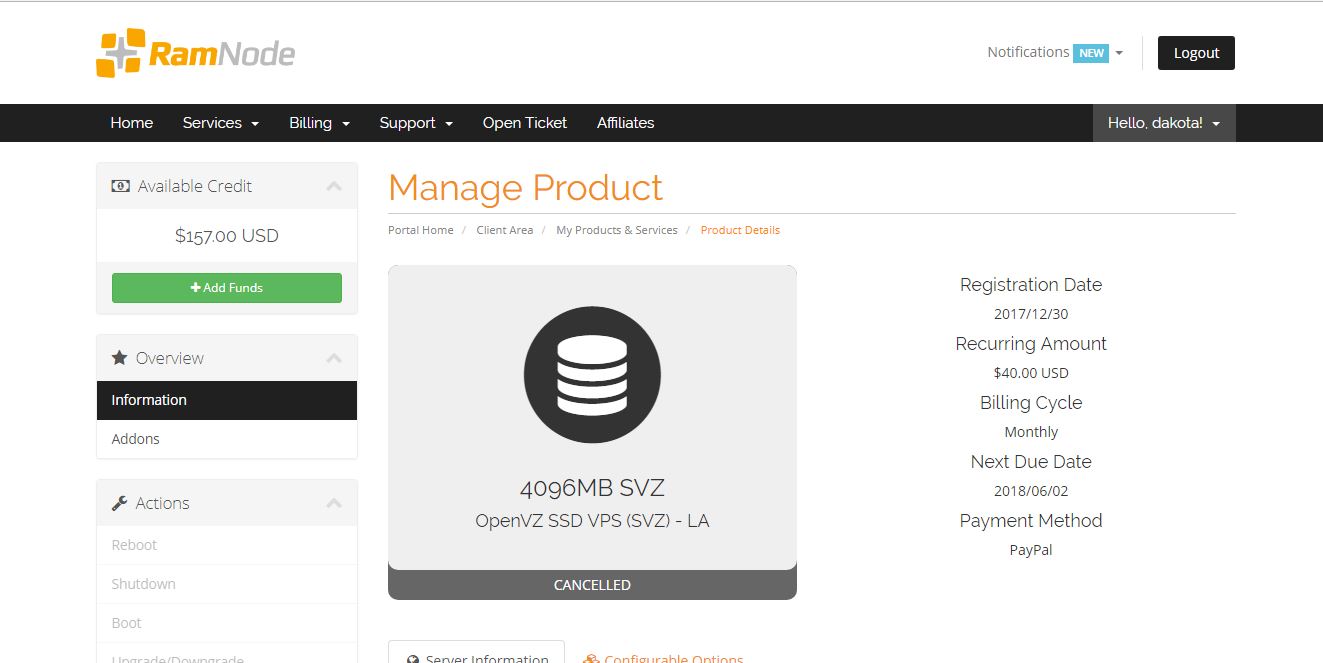This screenshot has width=1323, height=663.
Task: Click the RamNode logo
Action: coord(196,53)
